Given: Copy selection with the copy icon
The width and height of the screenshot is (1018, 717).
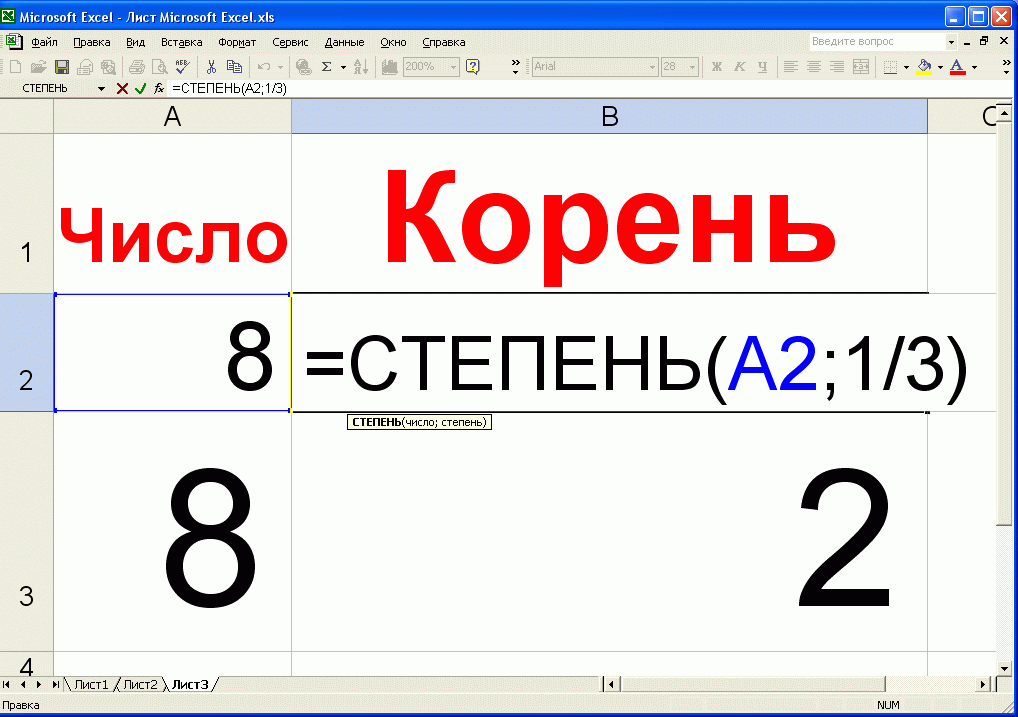Looking at the screenshot, I should pyautogui.click(x=234, y=66).
